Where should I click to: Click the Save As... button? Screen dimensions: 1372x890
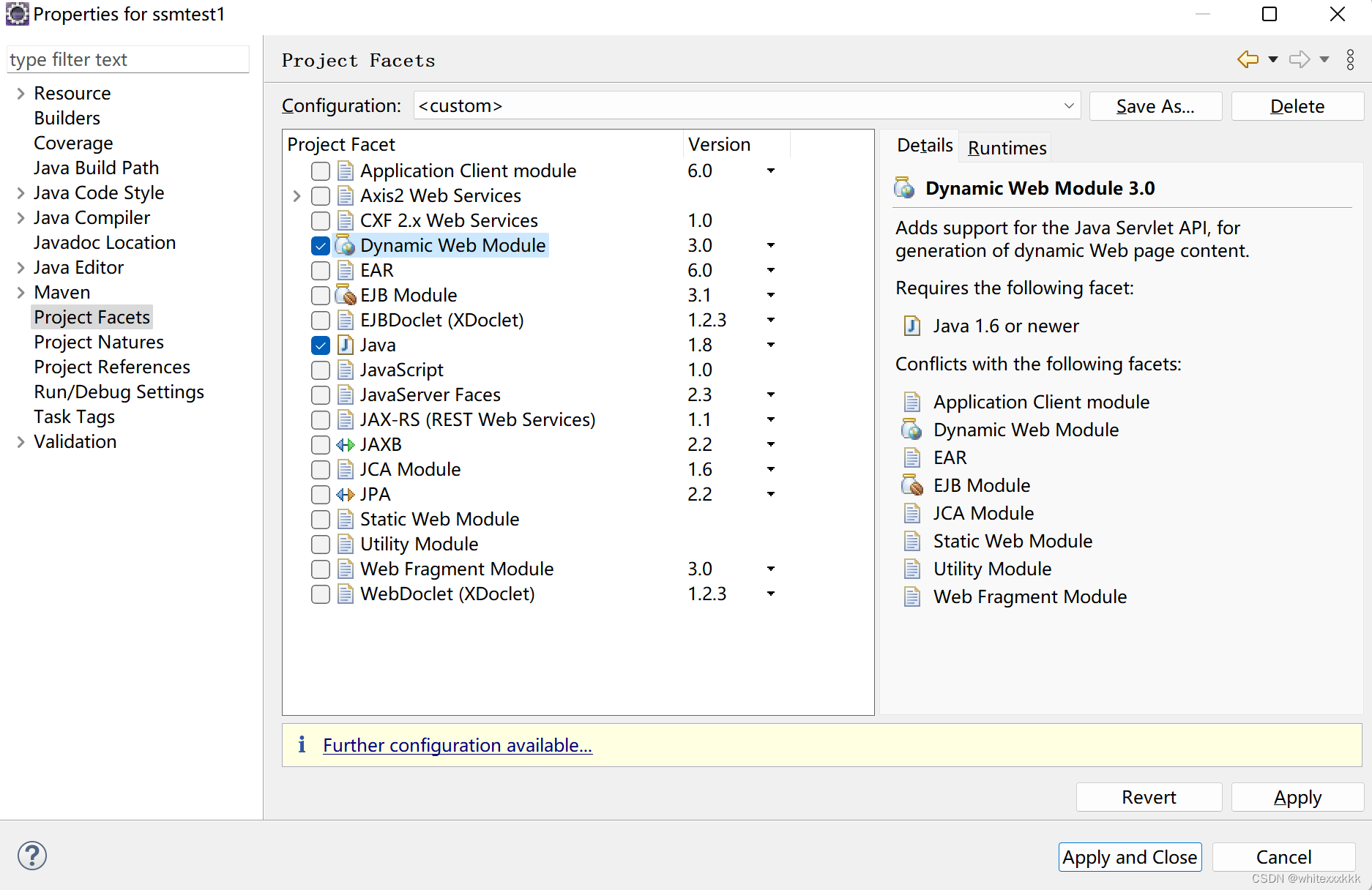[1155, 106]
